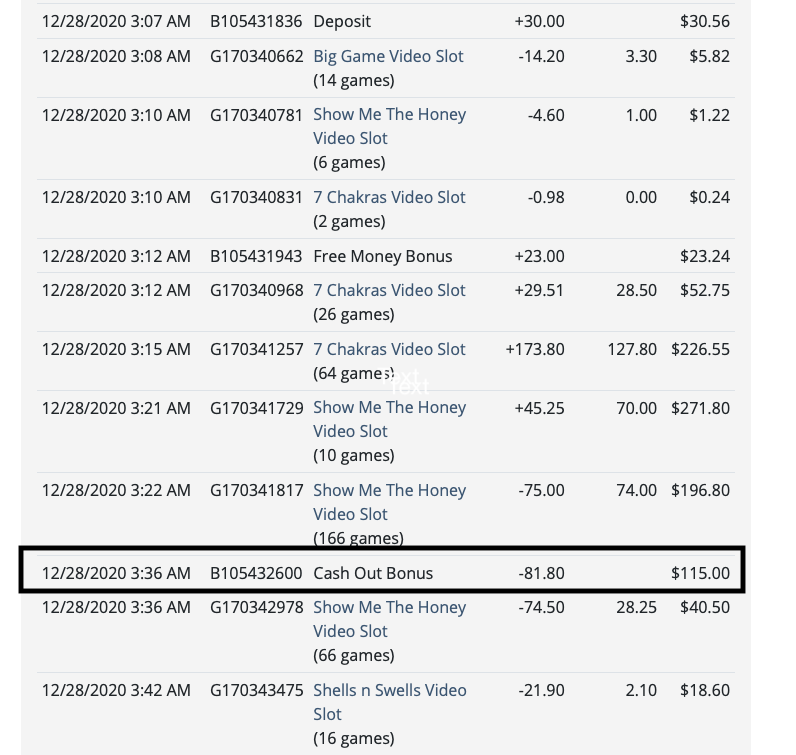Open 7 Chakras Video Slot link with 2 games
Viewport: 796px width, 755px height.
389,197
